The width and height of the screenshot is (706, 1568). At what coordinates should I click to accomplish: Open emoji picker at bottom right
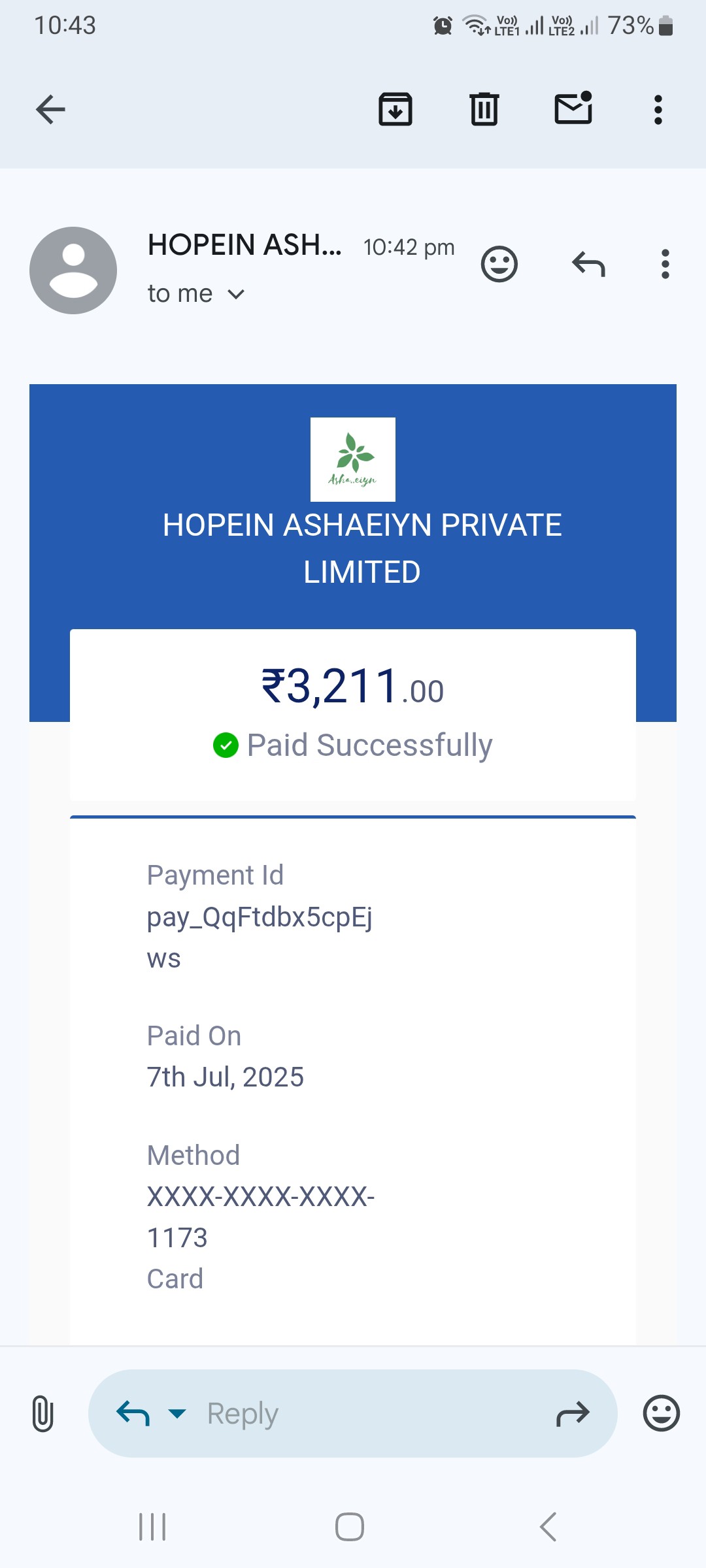[662, 1413]
